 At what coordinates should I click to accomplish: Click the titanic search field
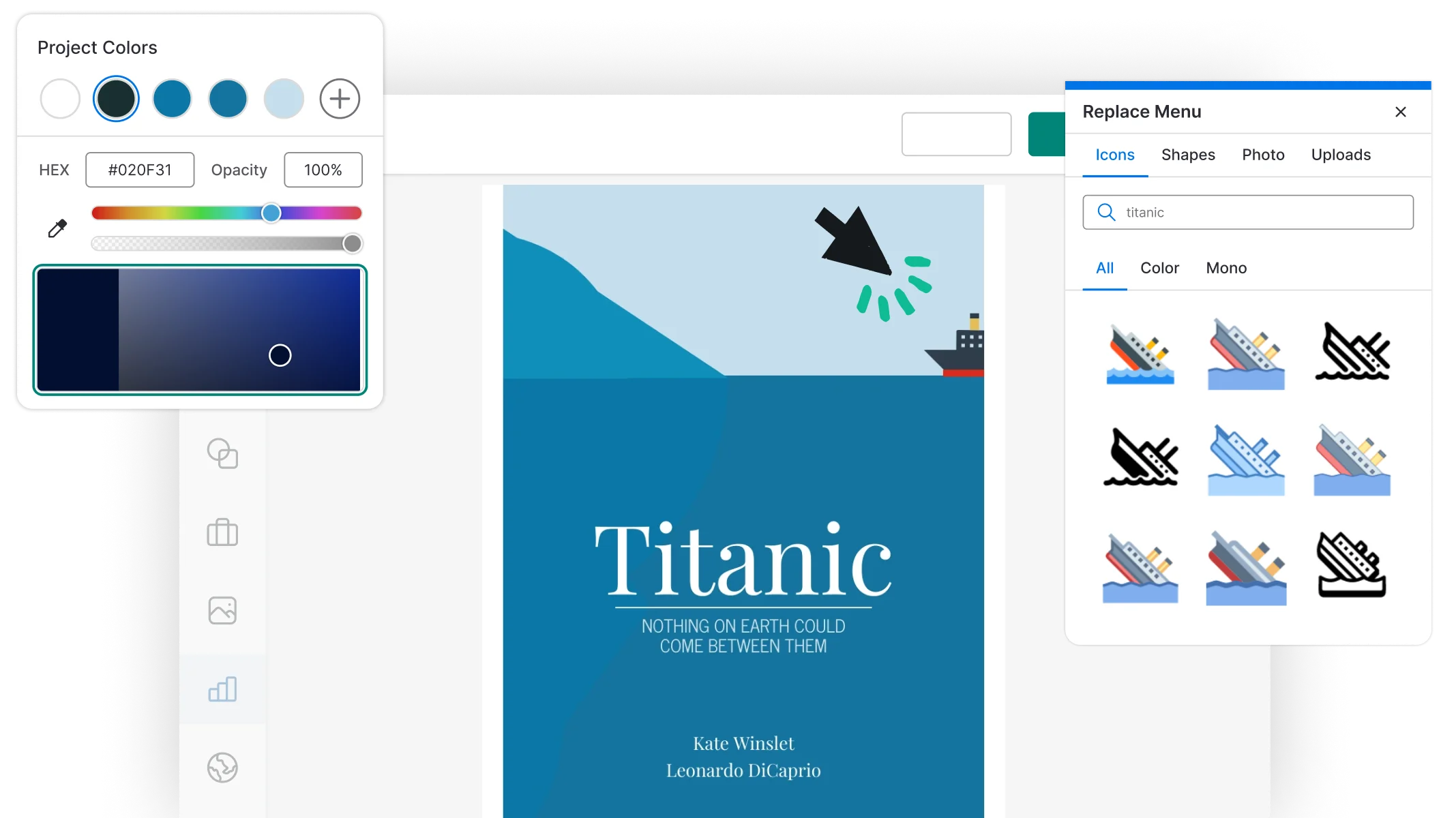(1248, 213)
